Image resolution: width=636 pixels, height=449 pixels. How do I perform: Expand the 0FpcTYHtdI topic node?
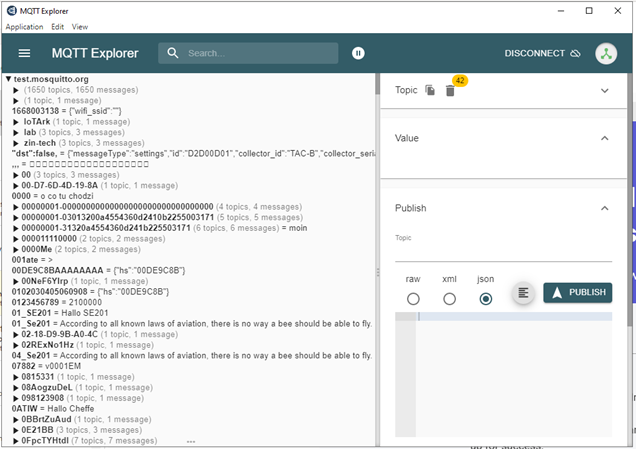pos(16,441)
